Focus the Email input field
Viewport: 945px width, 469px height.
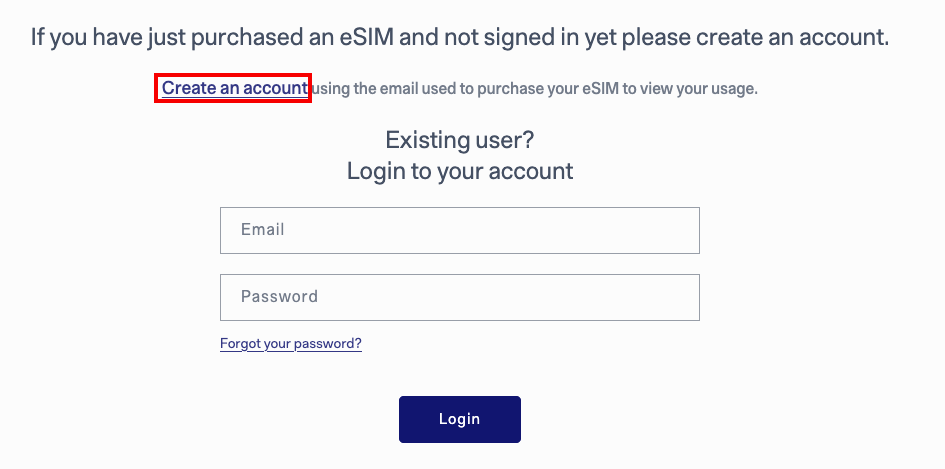pyautogui.click(x=459, y=230)
